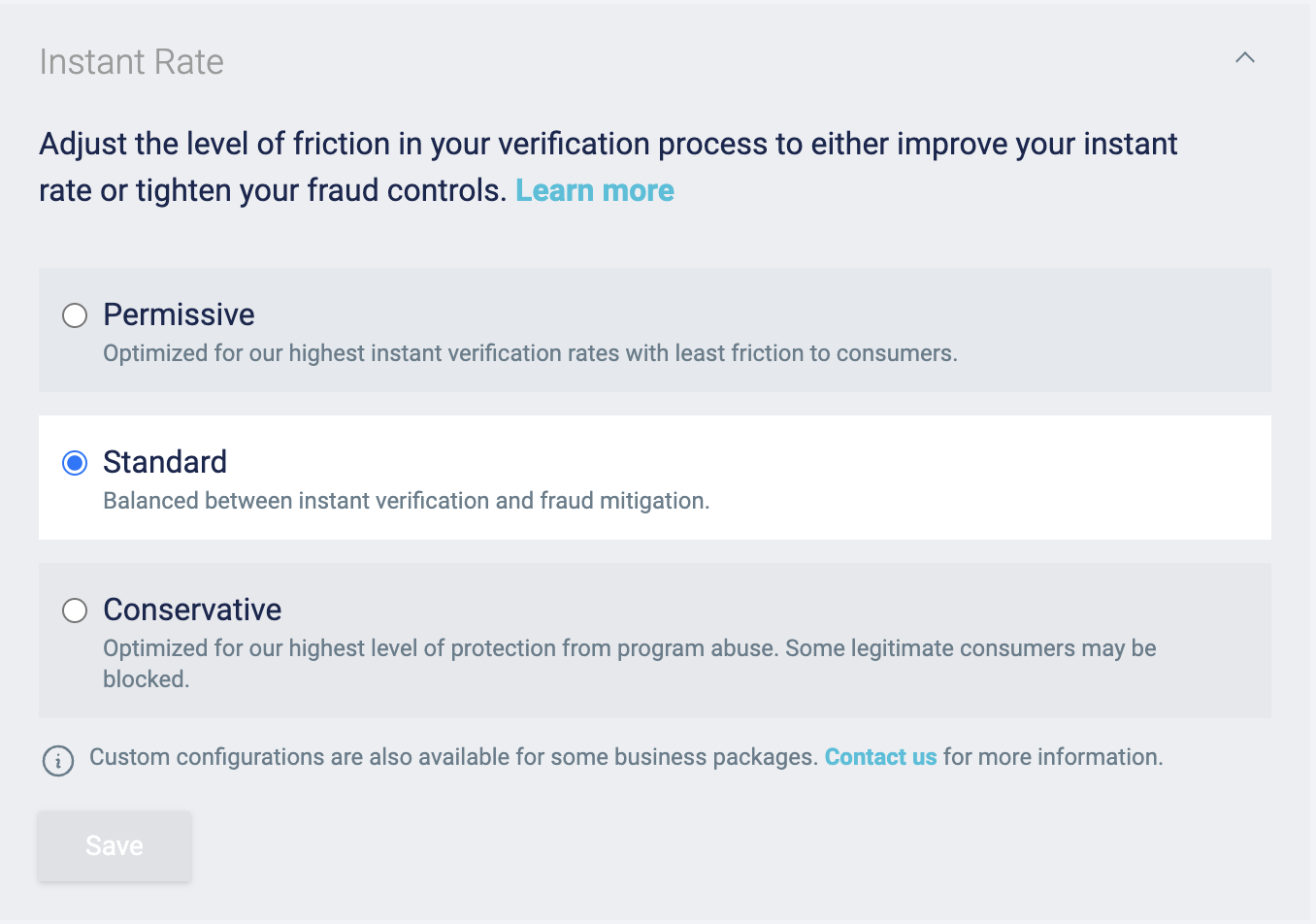Click the Permissive description about least friction

coord(530,353)
